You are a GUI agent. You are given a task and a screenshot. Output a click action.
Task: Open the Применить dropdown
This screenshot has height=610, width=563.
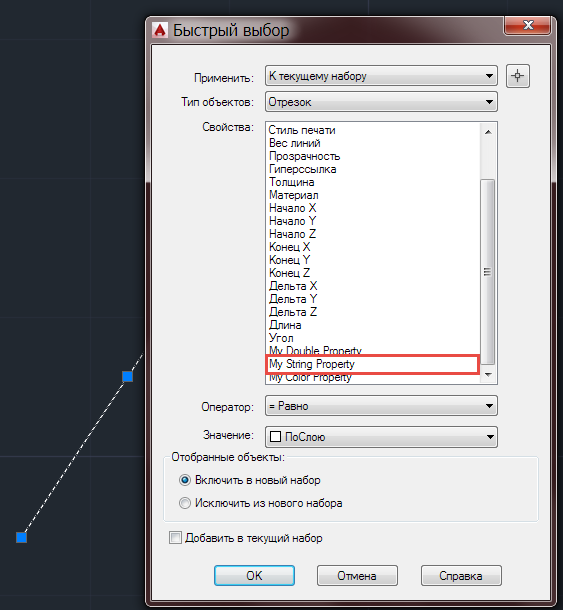click(381, 76)
